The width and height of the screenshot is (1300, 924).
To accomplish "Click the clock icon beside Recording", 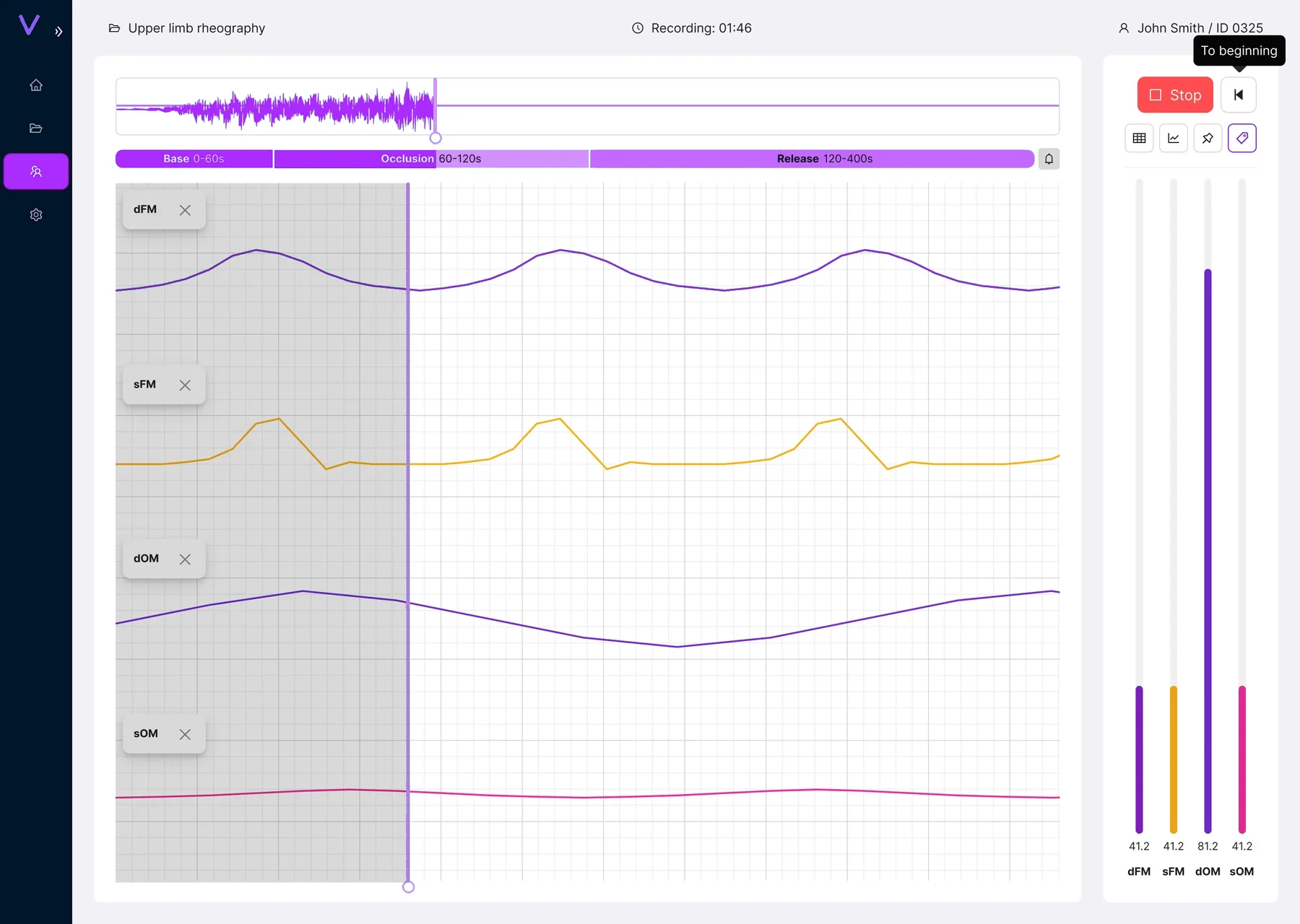I will pos(638,28).
